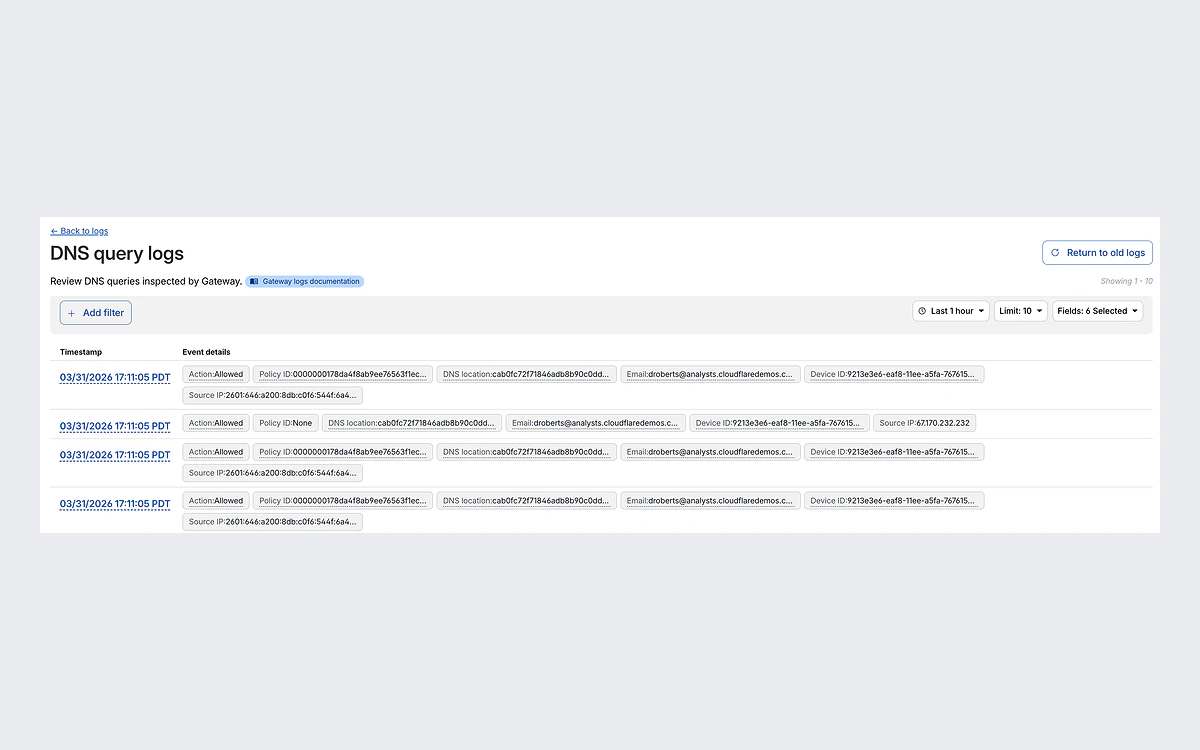Screen dimensions: 1200x750
Task: Click the Add filter button
Action: 96,313
